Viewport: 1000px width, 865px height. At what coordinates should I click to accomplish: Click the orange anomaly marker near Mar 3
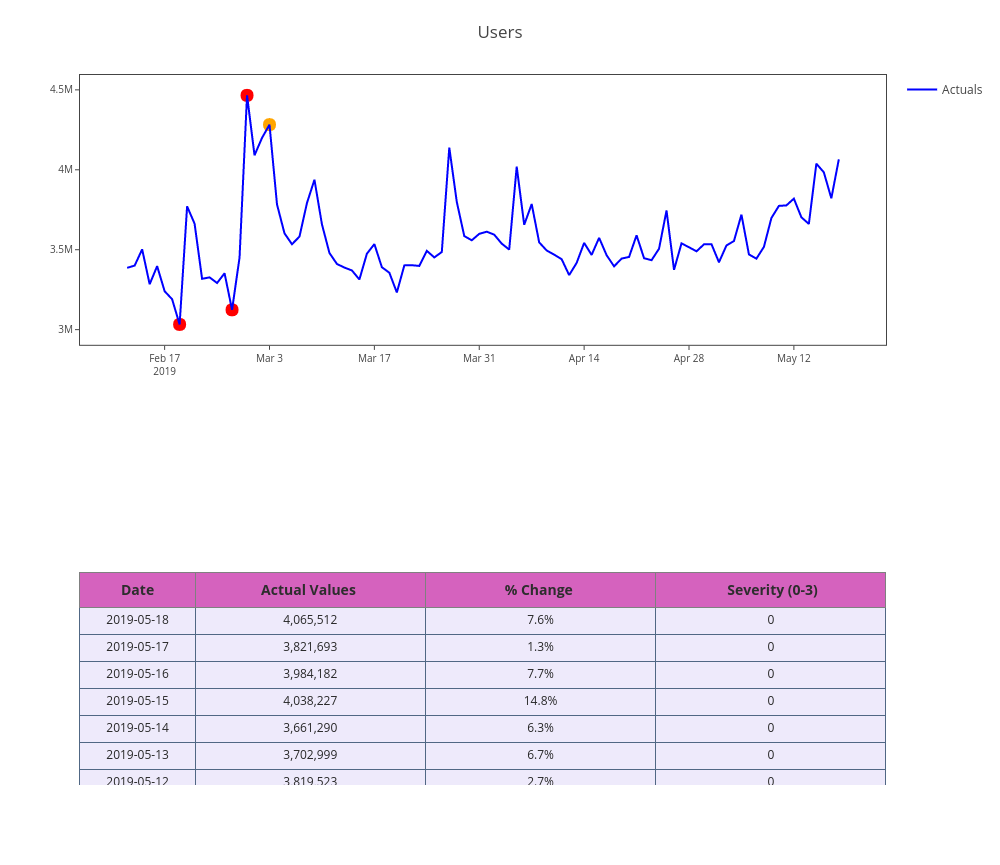point(269,125)
